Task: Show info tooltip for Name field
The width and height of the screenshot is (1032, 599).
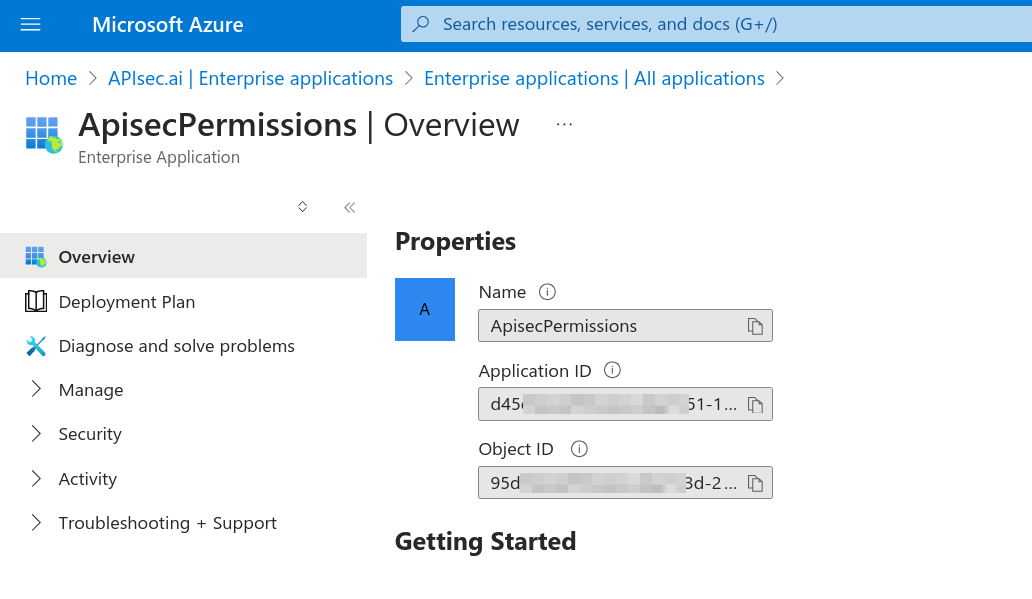Action: coord(547,292)
